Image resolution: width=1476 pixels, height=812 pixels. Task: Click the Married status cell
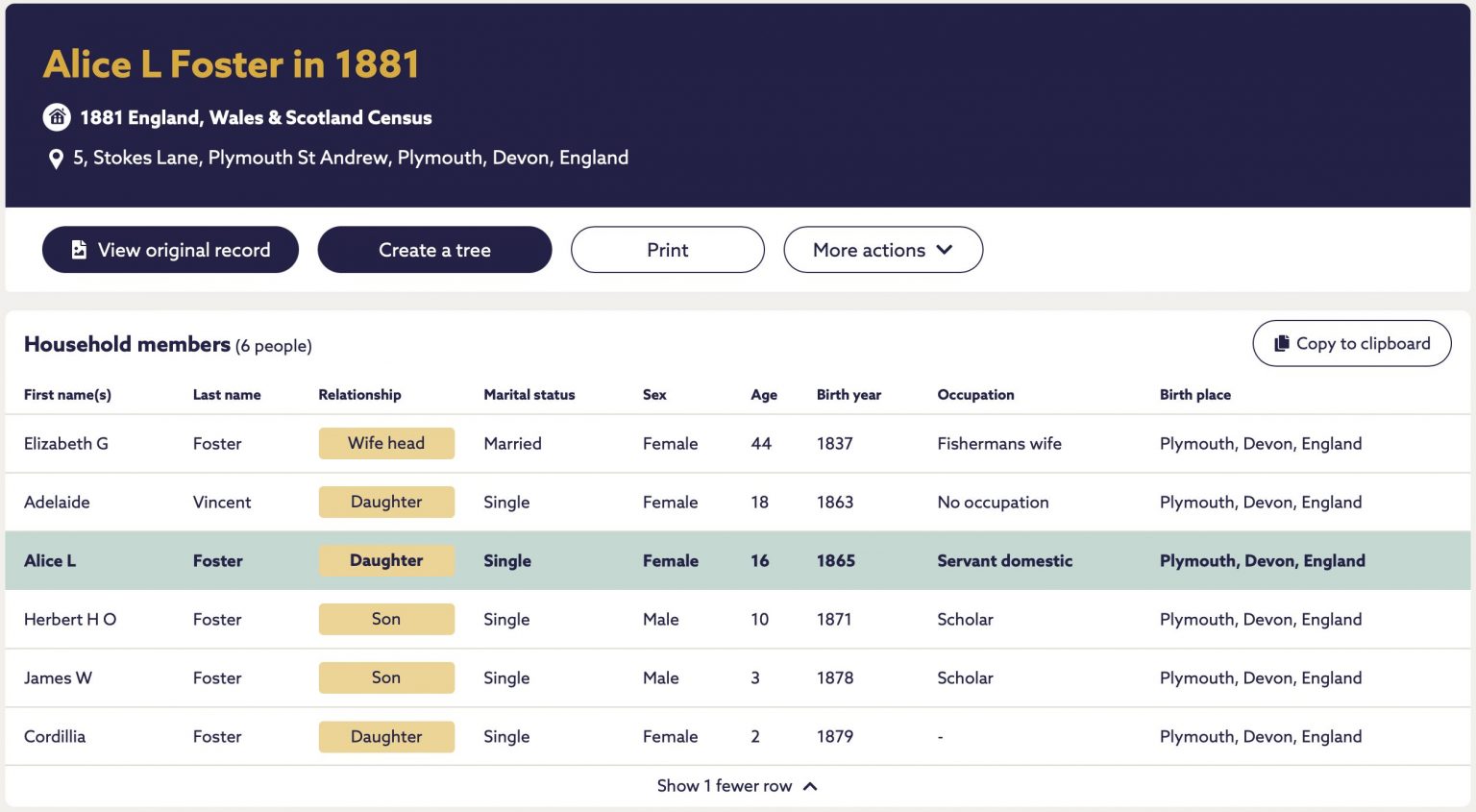click(512, 444)
